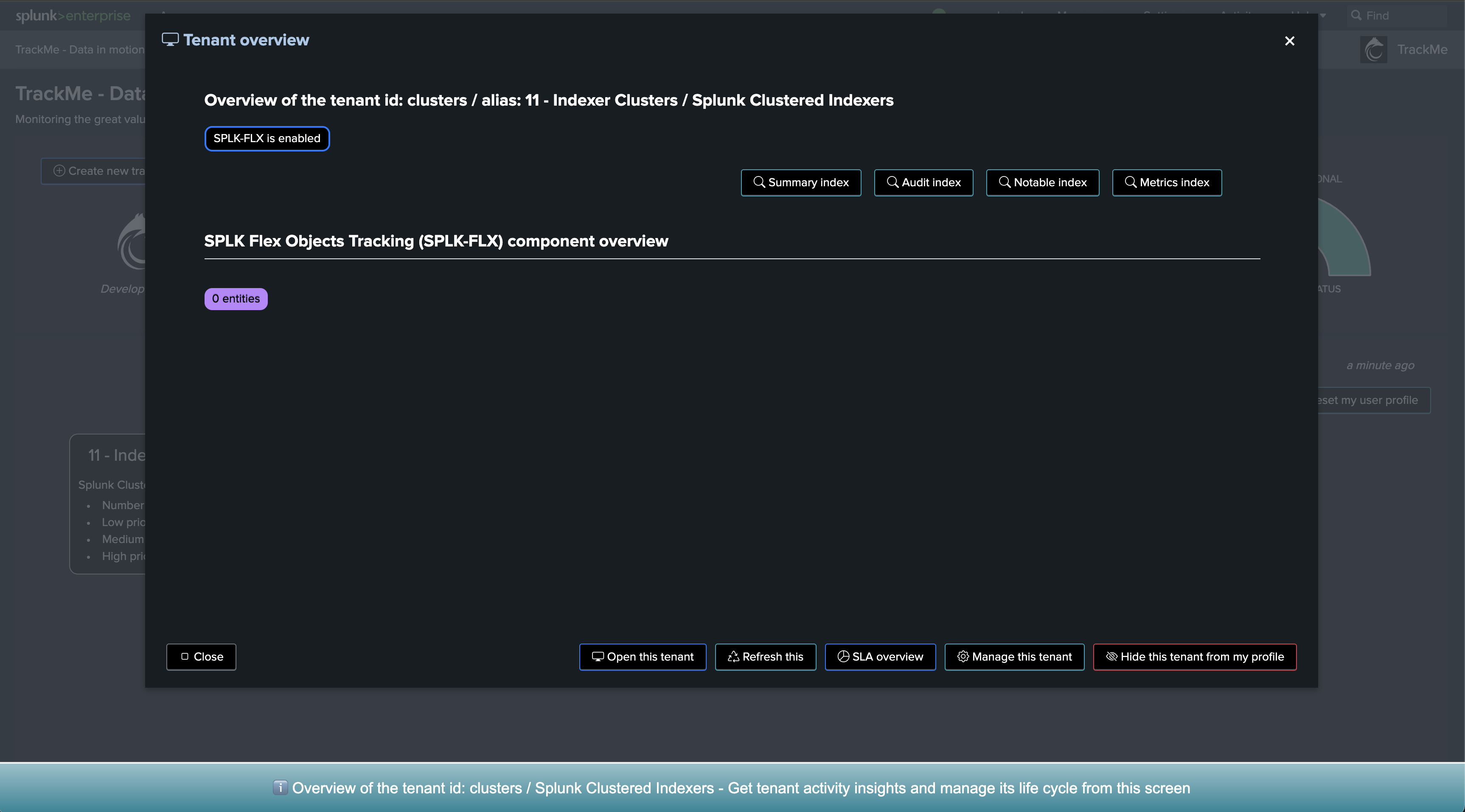Click Open this tenant button
This screenshot has width=1465, height=812.
click(643, 657)
